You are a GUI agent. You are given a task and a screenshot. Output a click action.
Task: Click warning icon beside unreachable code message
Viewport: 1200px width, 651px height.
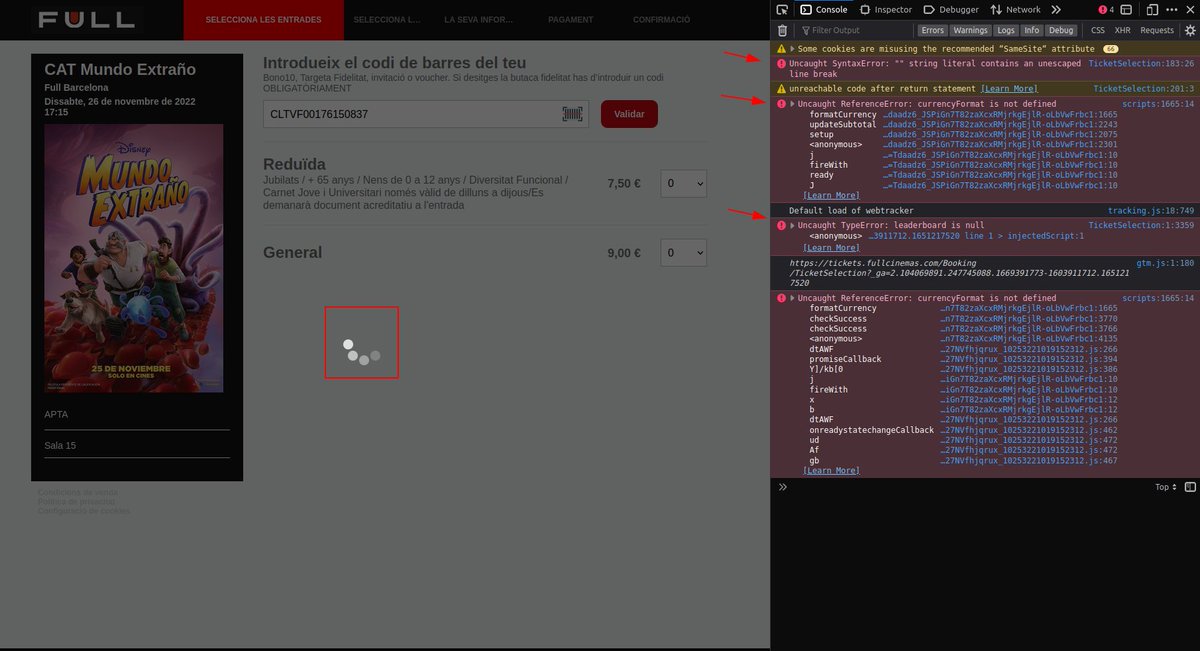point(781,88)
